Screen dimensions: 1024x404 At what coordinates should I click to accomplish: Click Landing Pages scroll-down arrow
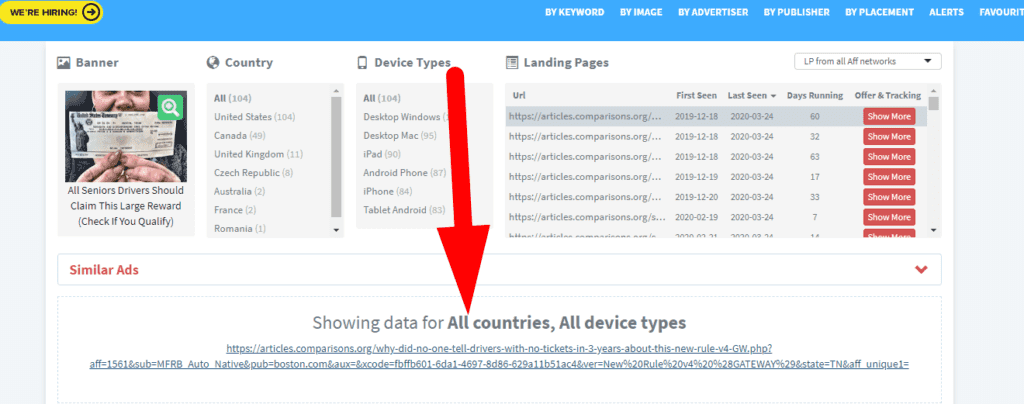click(x=933, y=230)
